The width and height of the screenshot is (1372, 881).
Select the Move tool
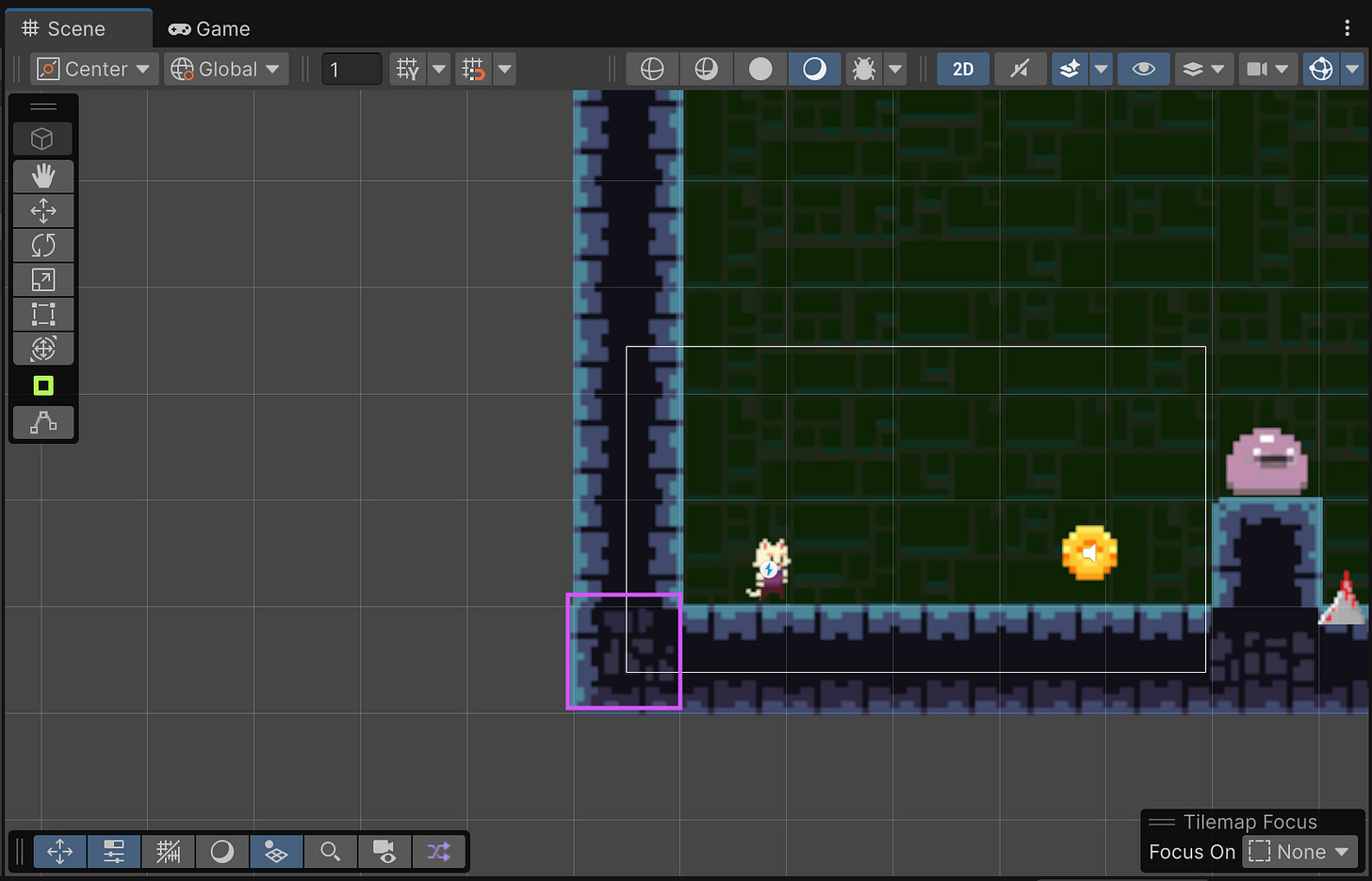42,210
